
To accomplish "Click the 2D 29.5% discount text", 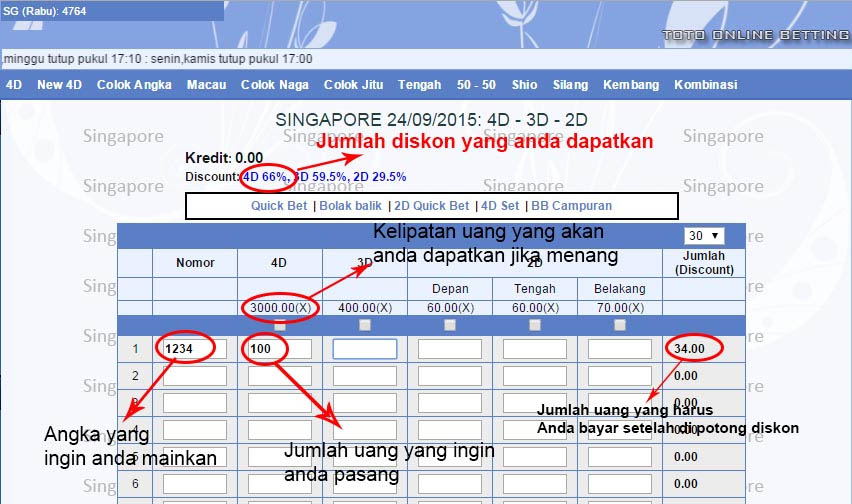I will tap(379, 177).
